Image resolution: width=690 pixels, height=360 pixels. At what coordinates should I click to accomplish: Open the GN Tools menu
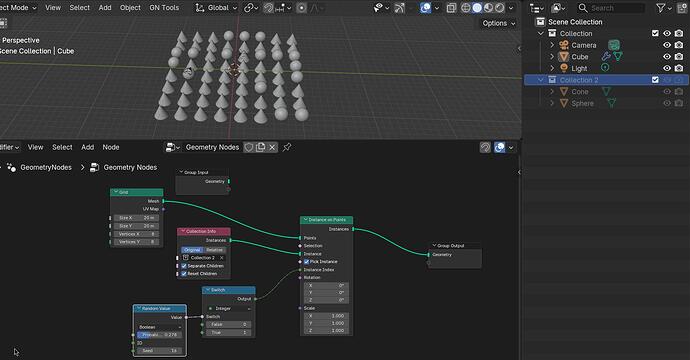[164, 8]
